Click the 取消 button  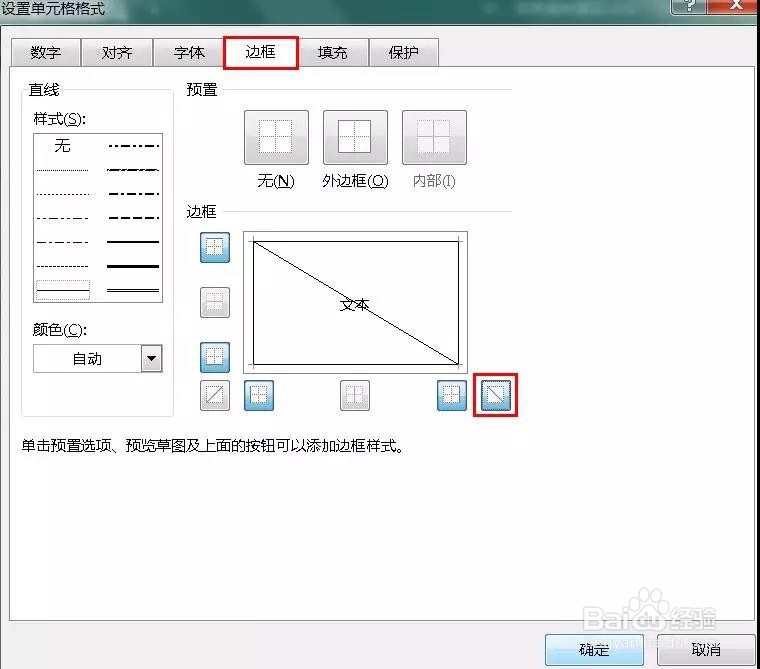pyautogui.click(x=706, y=650)
